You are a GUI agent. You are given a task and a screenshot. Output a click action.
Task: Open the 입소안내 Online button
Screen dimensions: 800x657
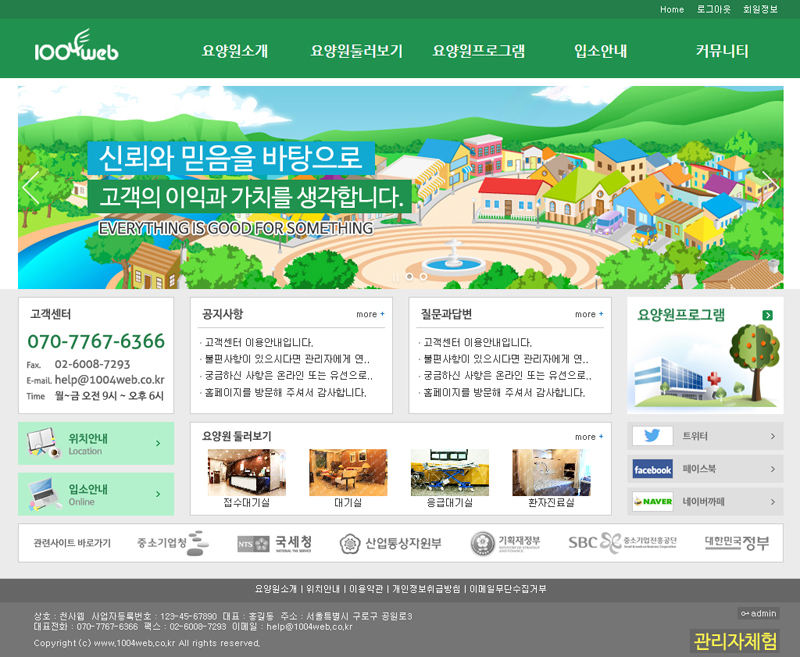tap(96, 494)
